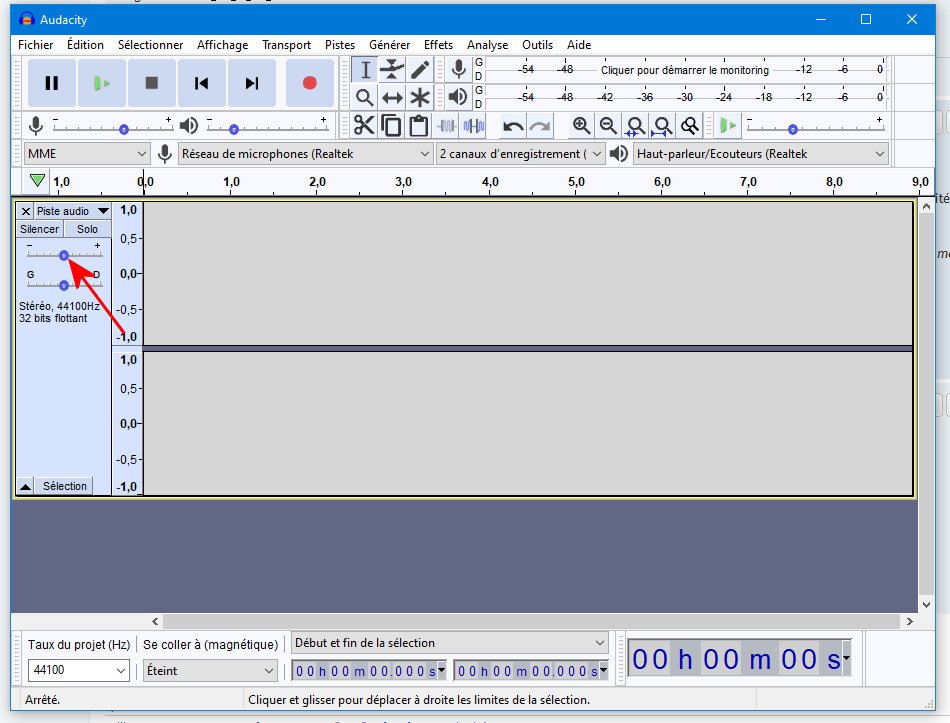Choose the Selection (I-beam) tool
This screenshot has height=723, width=950.
[x=365, y=70]
